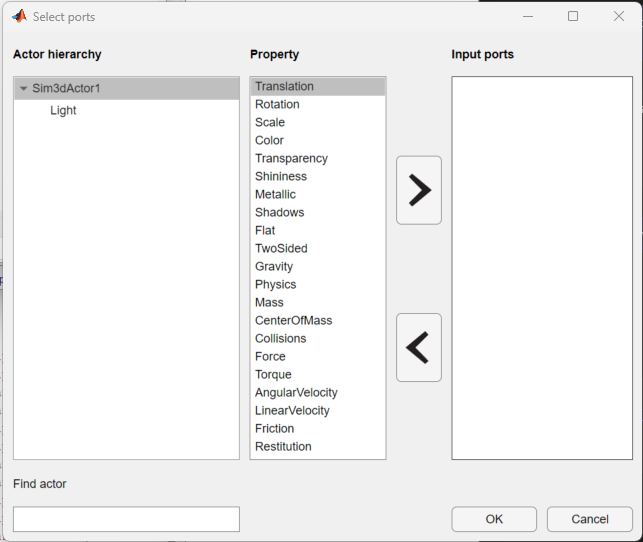
Task: Minimize the Select ports window
Action: click(528, 16)
